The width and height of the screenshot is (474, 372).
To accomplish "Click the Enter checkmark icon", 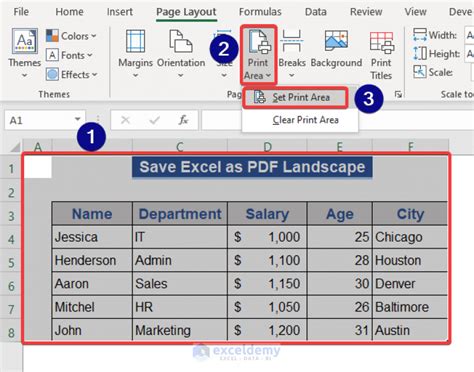I will (155, 120).
